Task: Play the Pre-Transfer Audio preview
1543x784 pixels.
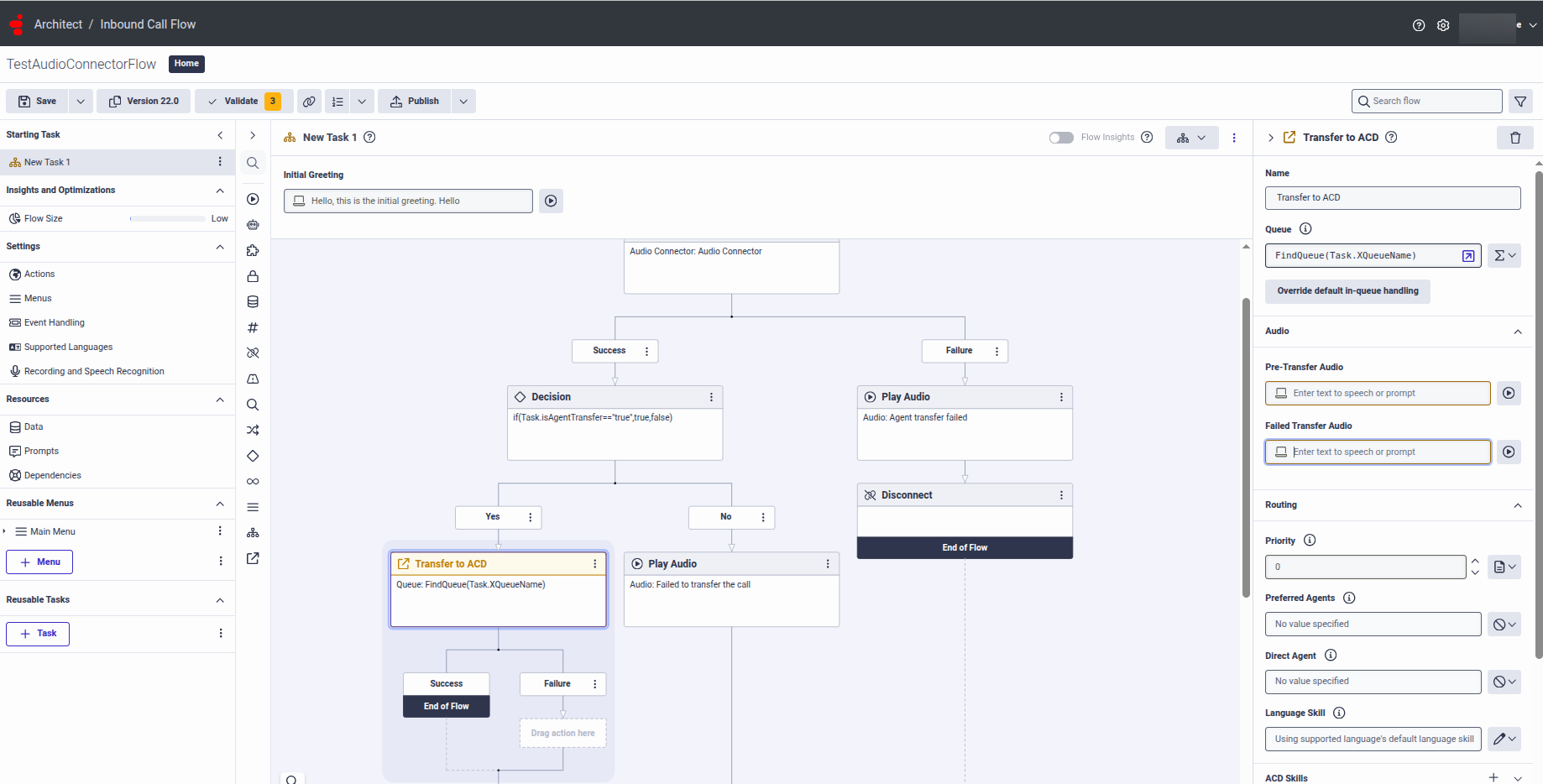Action: click(1509, 393)
